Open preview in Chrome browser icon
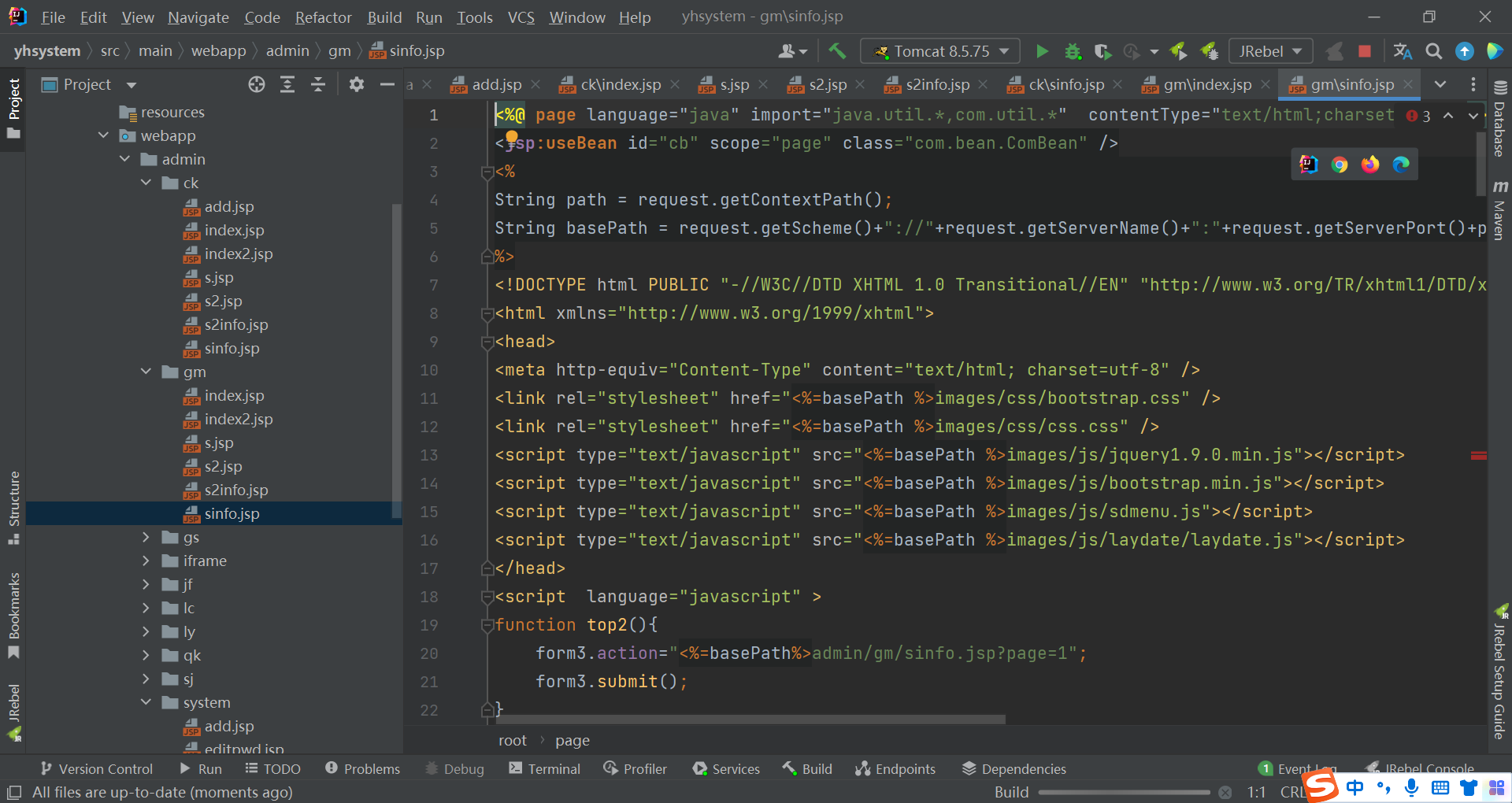The image size is (1512, 803). [1340, 164]
